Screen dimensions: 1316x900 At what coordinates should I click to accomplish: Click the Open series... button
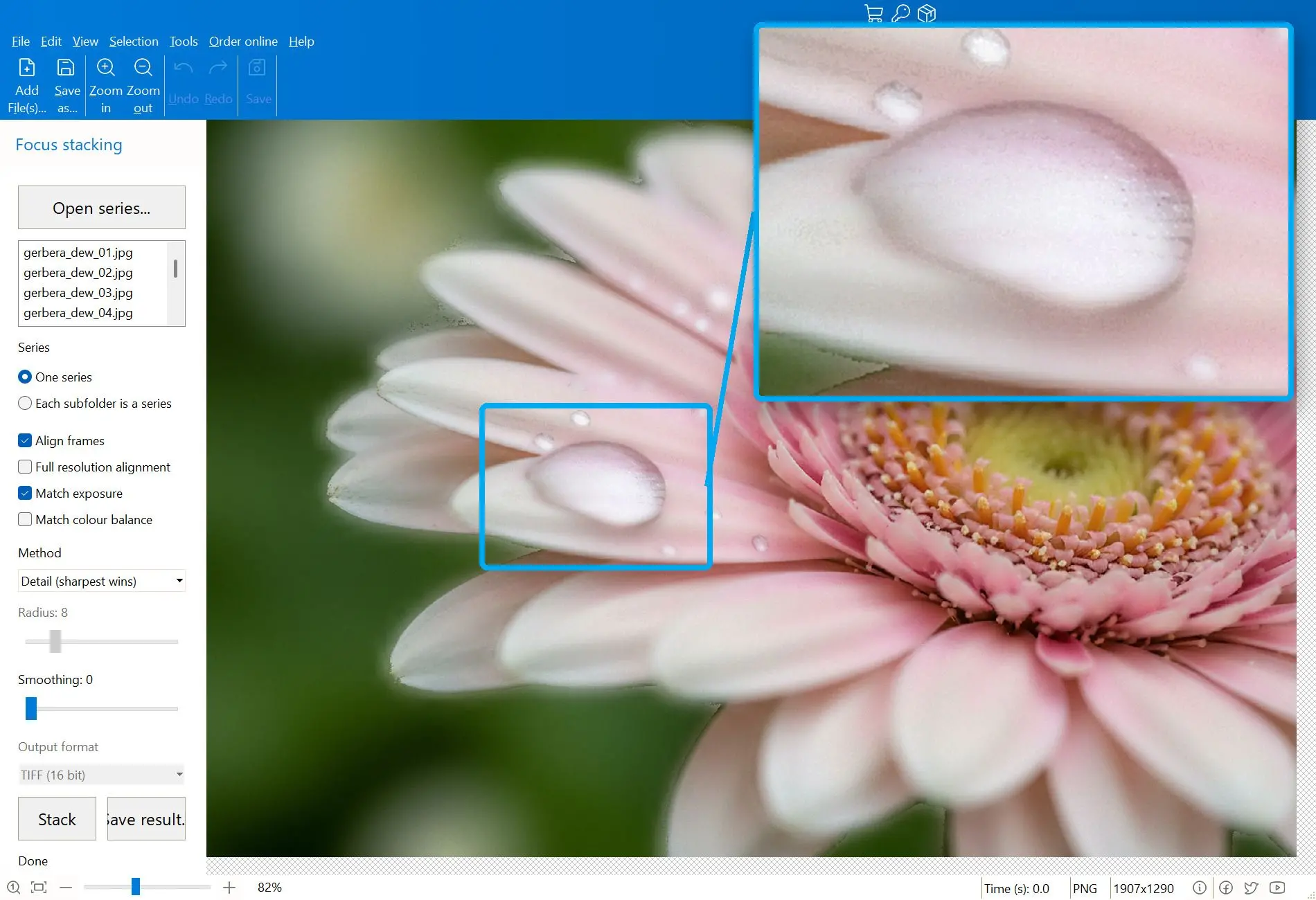coord(102,207)
